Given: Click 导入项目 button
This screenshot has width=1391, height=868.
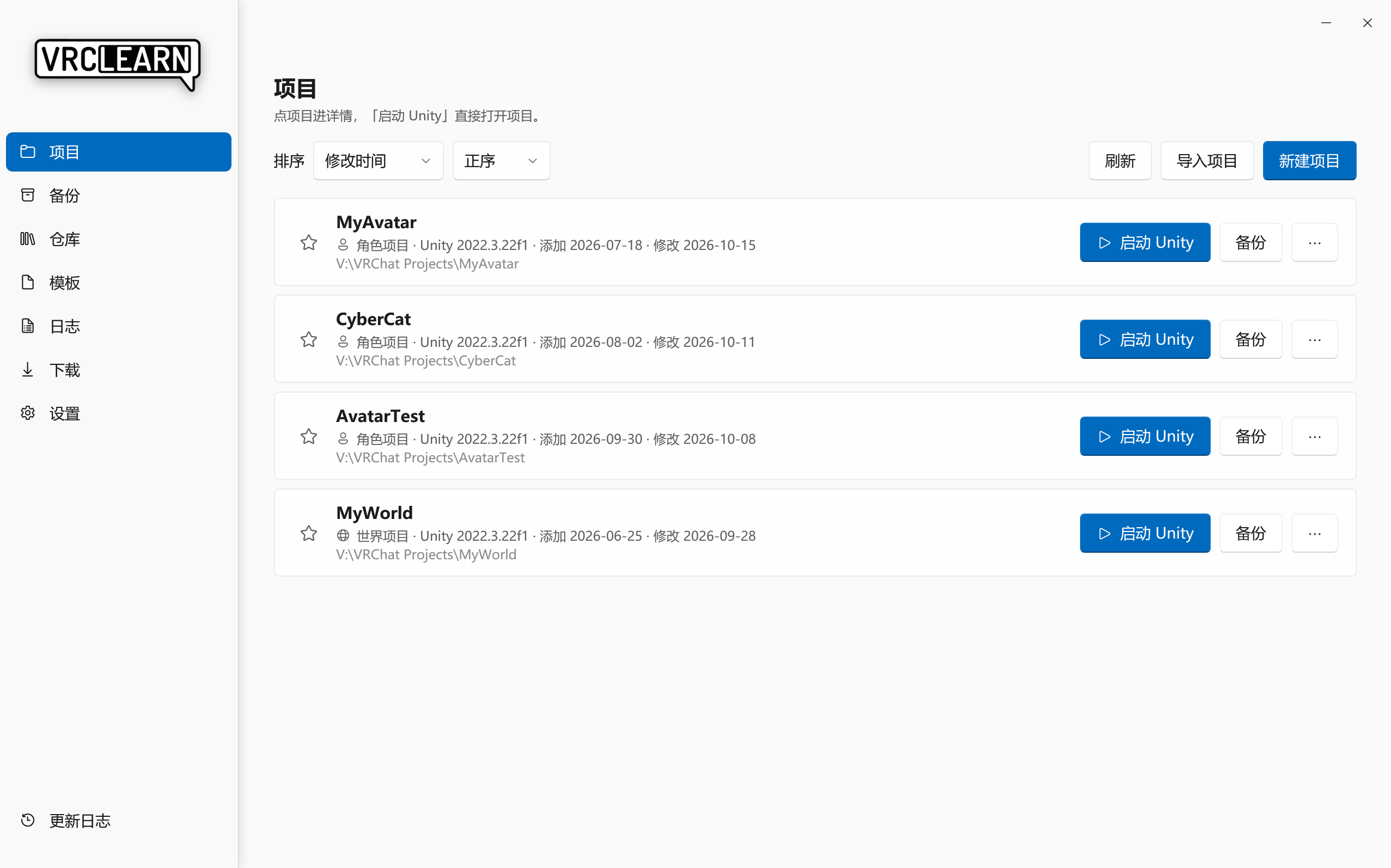Looking at the screenshot, I should click(x=1207, y=161).
